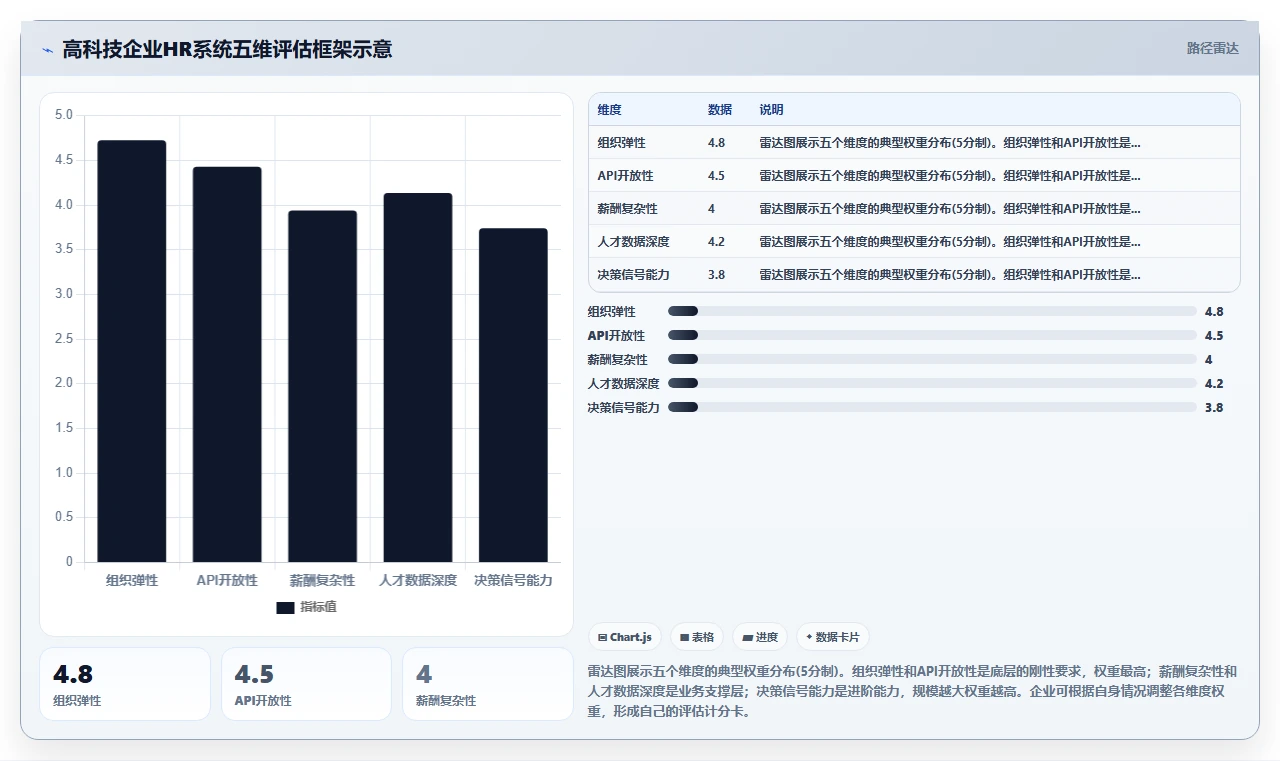
Task: Click the API开放性 progress bar
Action: tap(932, 335)
